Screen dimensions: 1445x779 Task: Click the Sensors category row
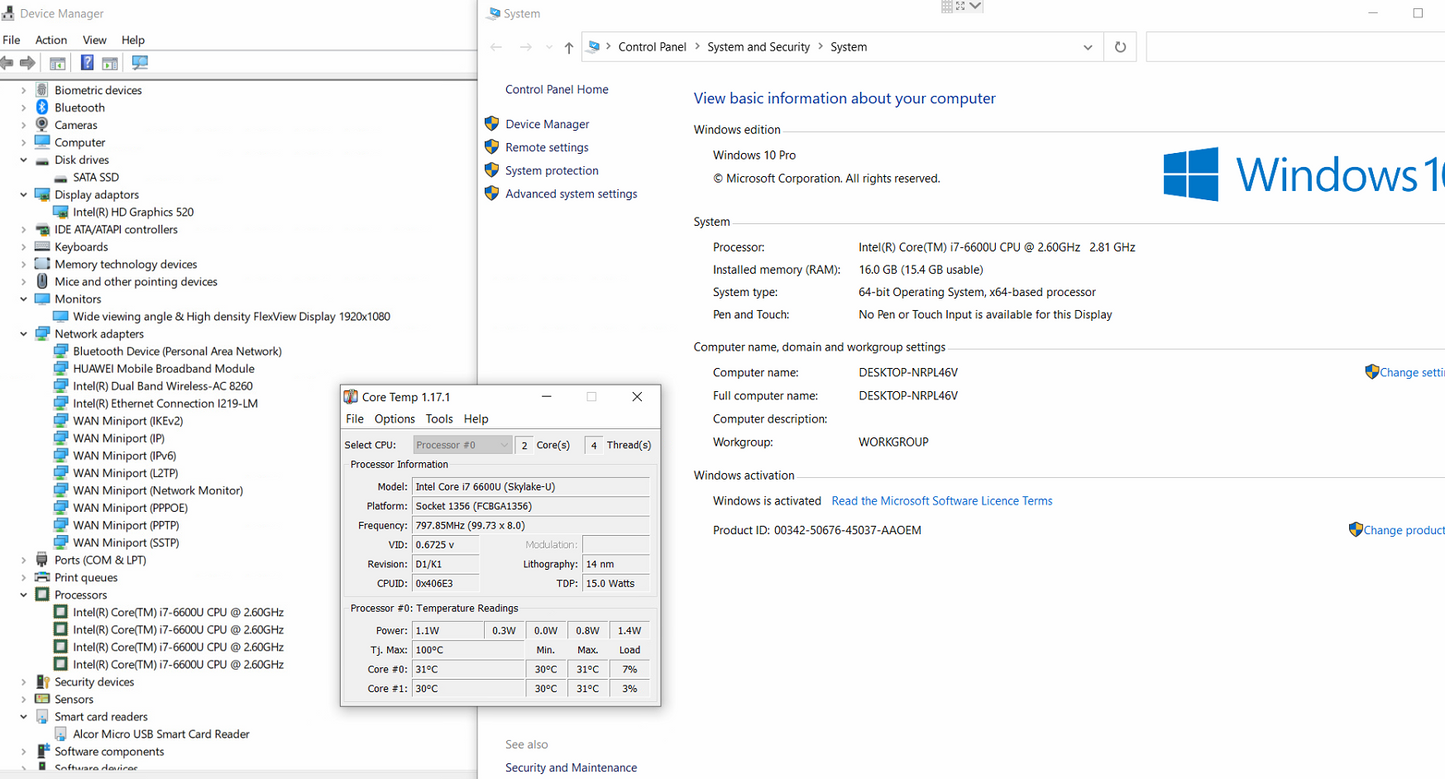coord(74,699)
